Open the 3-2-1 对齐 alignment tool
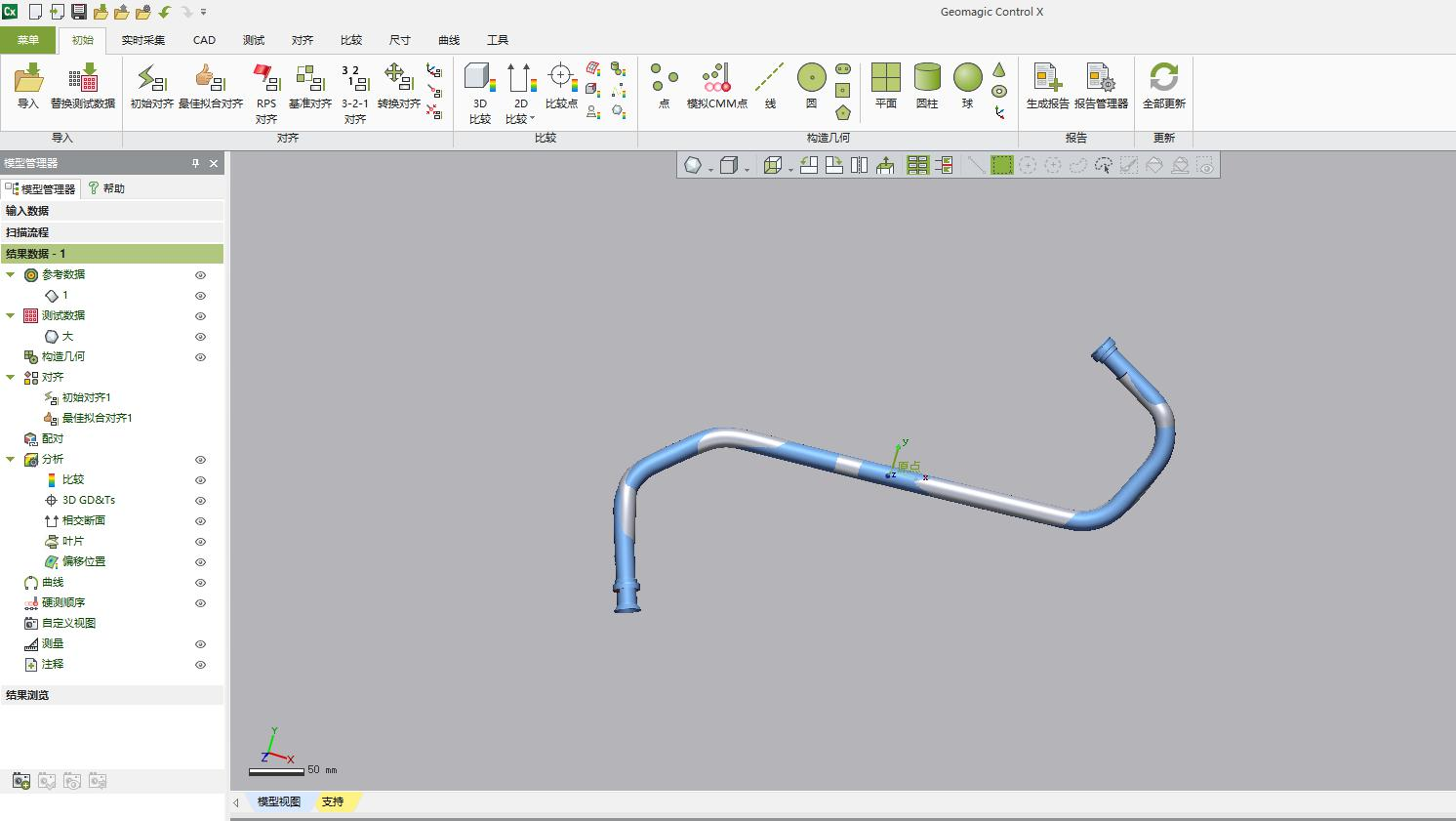 point(355,94)
